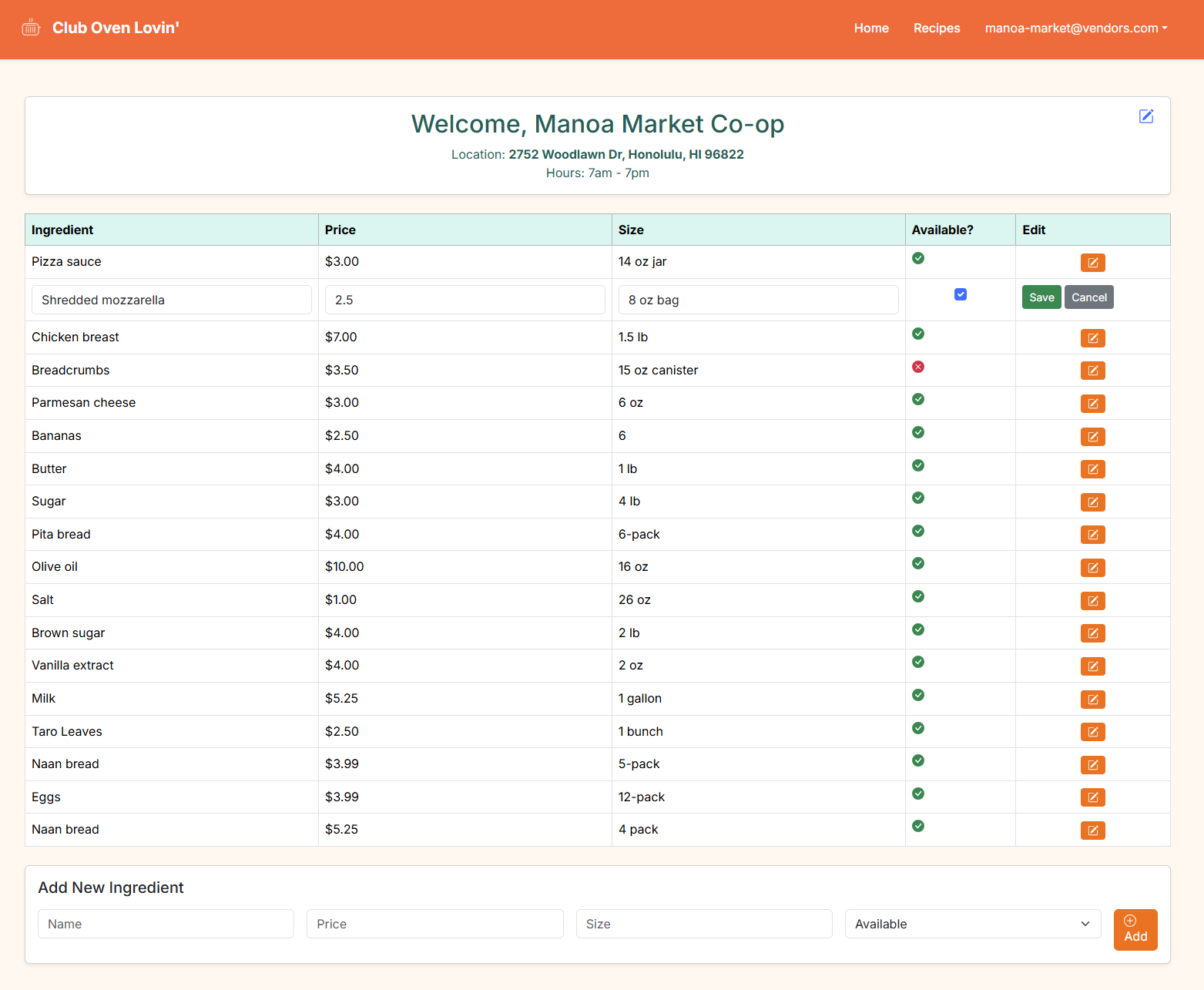This screenshot has width=1204, height=990.
Task: Click the size field containing 8 oz bag
Action: point(758,300)
